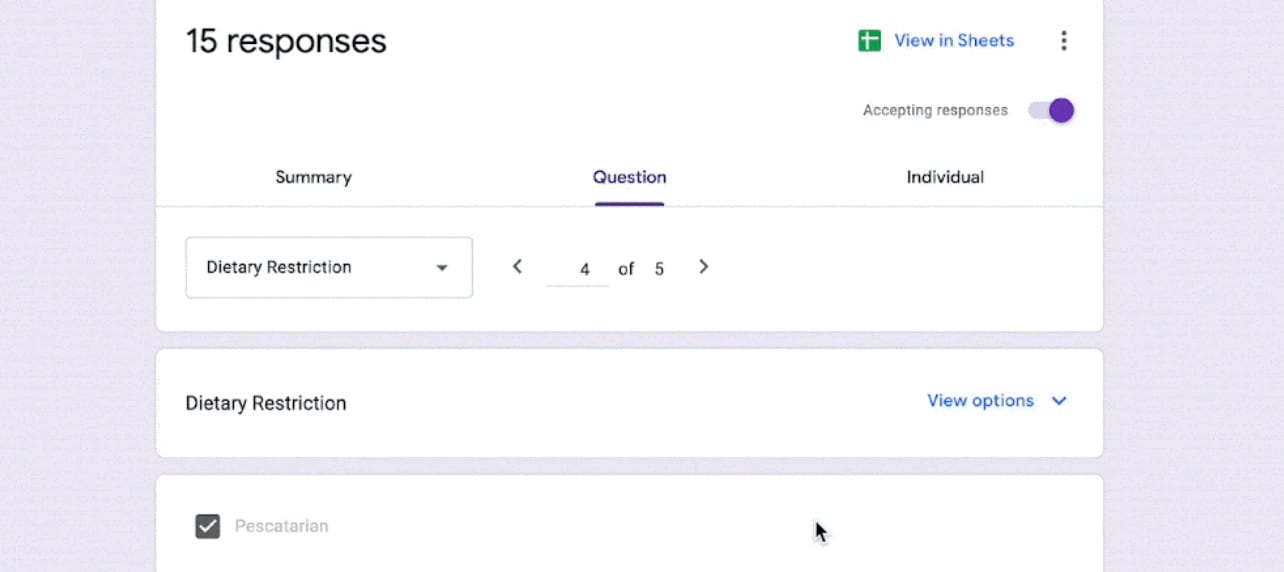
Task: Open the Dietary Restriction question selector box
Action: 328,267
